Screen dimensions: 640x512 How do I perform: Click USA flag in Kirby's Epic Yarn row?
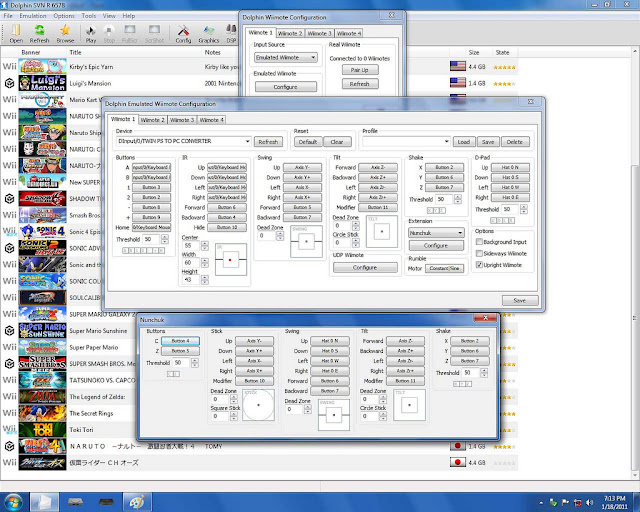pyautogui.click(x=458, y=66)
